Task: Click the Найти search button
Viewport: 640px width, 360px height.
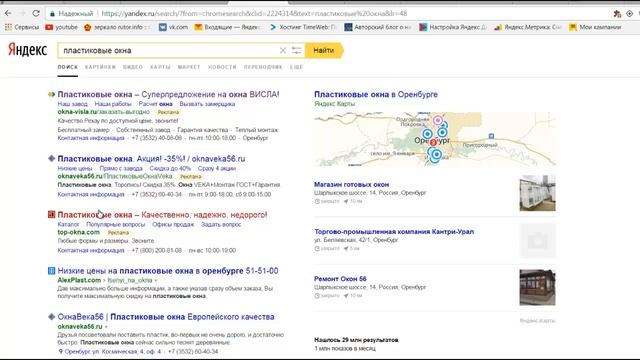Action: coord(324,51)
